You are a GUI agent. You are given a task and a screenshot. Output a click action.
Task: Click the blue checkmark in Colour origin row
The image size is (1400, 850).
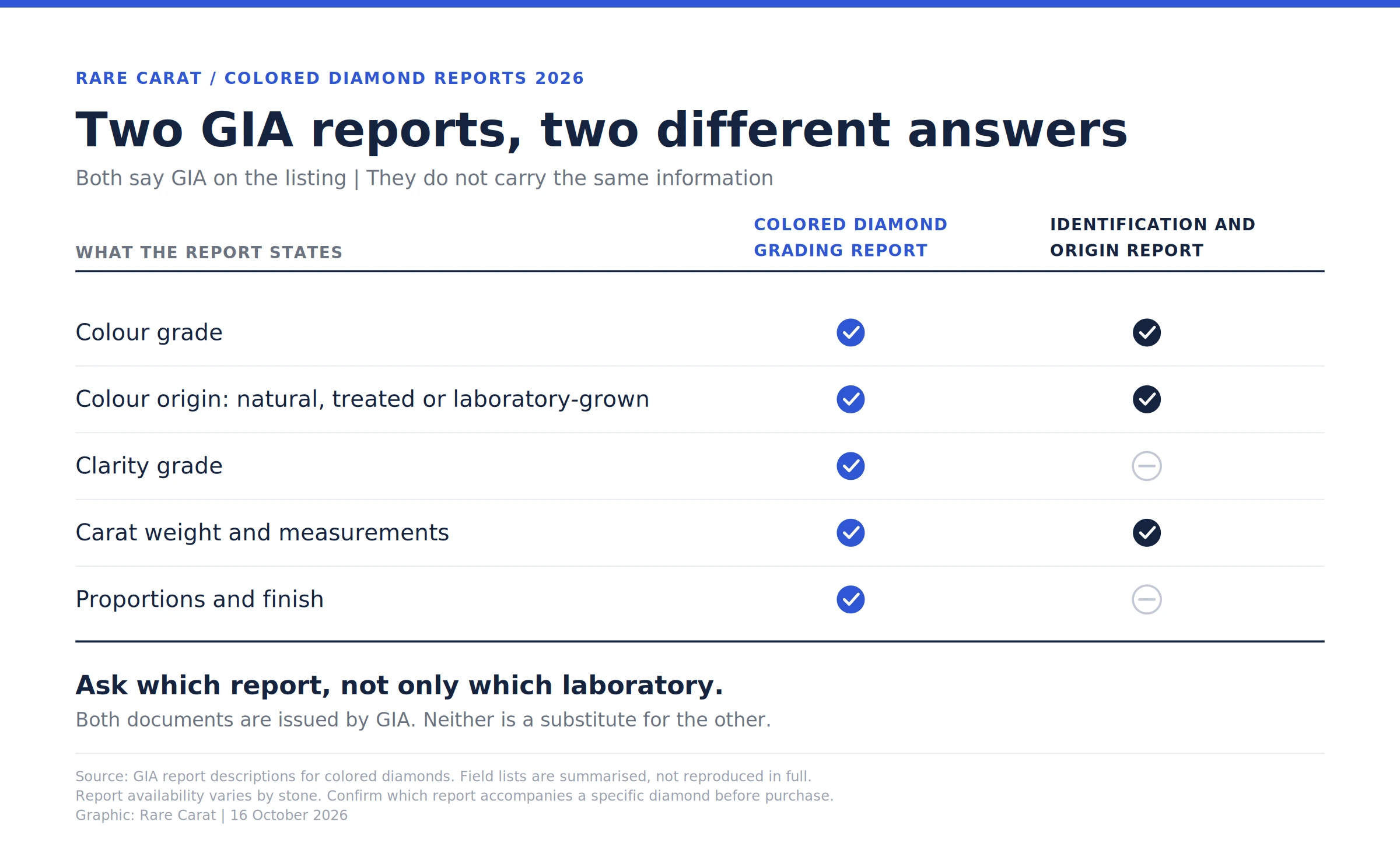pyautogui.click(x=850, y=399)
